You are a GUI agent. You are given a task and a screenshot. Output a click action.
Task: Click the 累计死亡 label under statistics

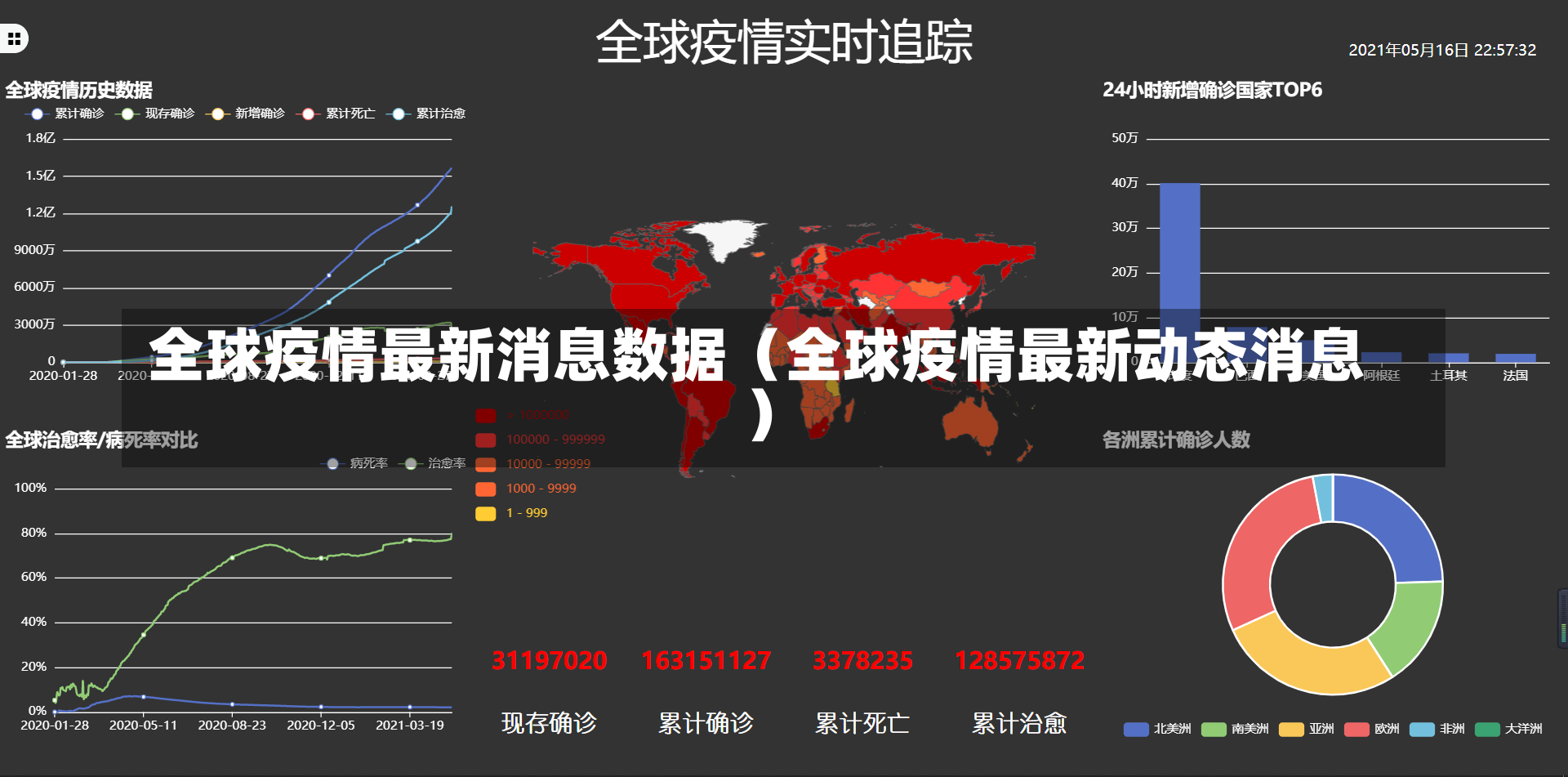pos(862,723)
